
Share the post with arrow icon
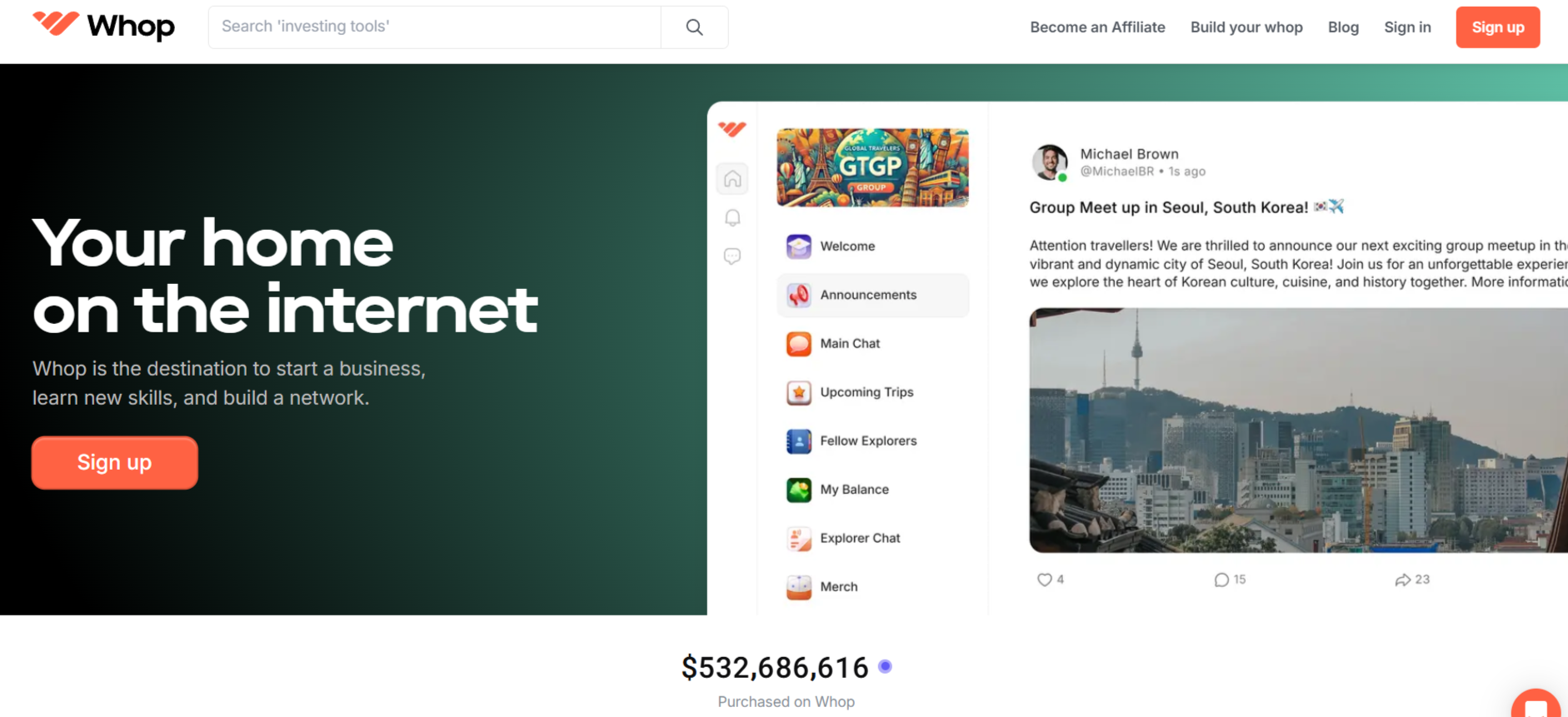pyautogui.click(x=1403, y=580)
